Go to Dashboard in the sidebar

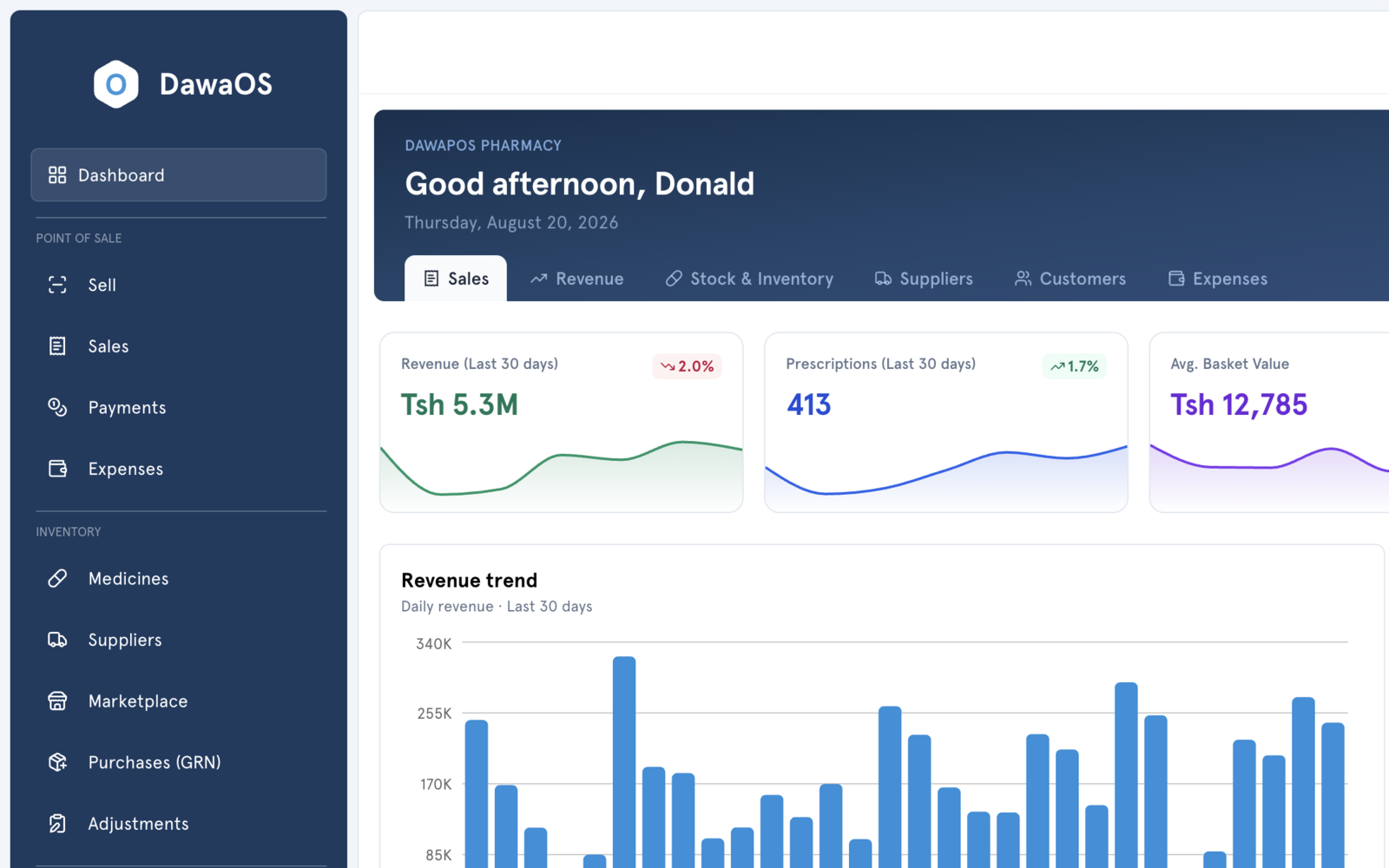179,175
